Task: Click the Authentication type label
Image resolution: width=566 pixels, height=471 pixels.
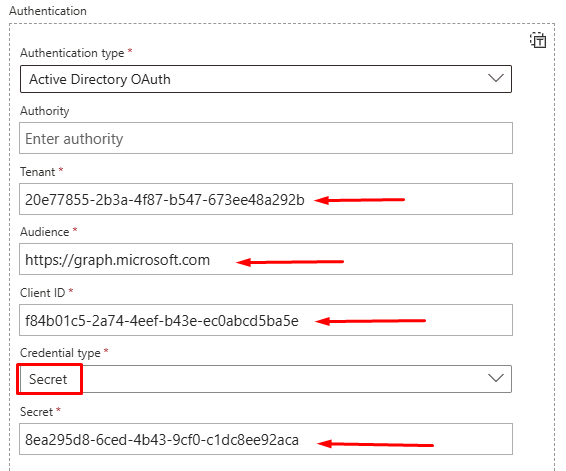Action: 72,53
